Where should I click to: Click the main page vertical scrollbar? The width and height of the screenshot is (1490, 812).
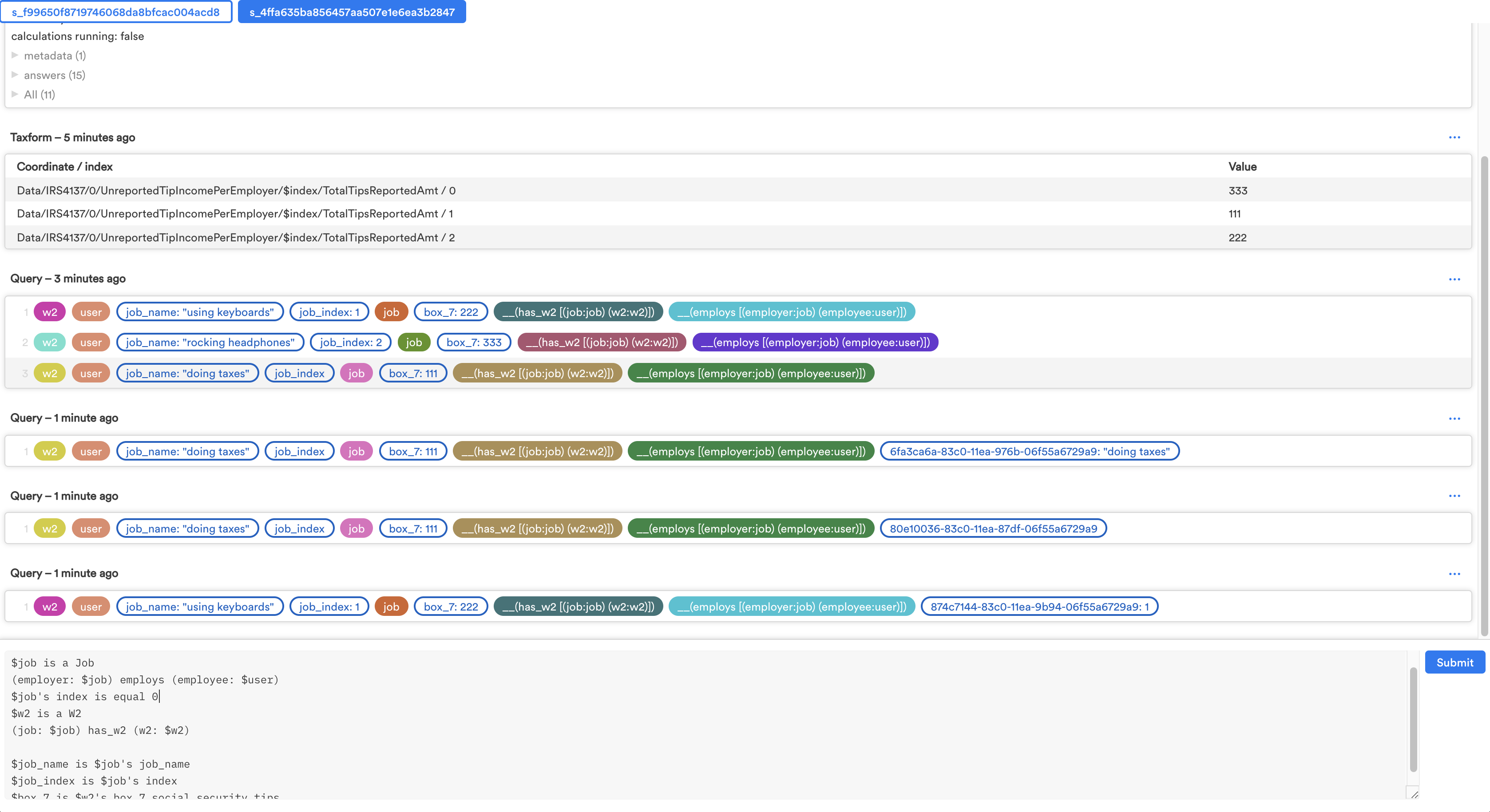(1484, 393)
